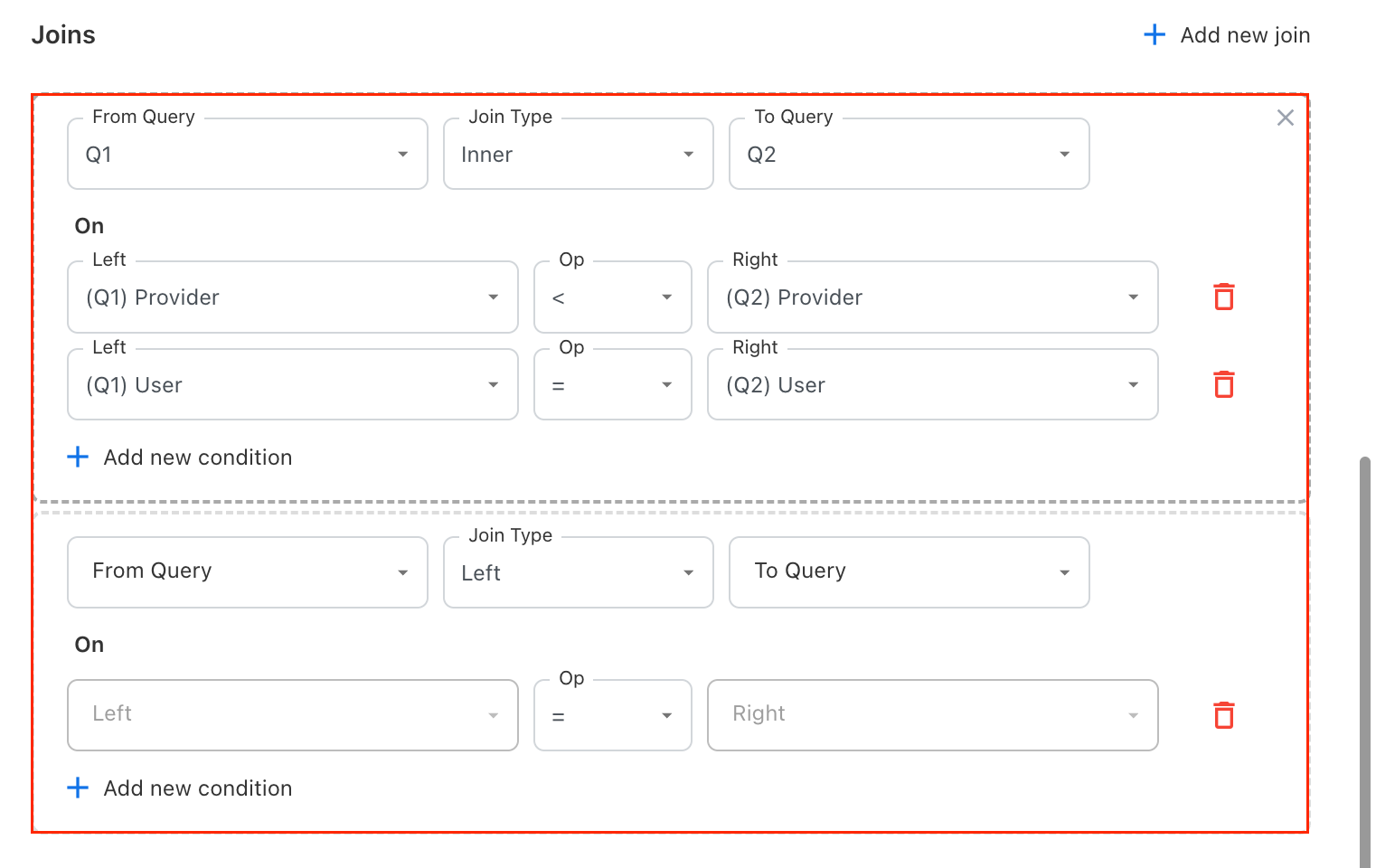This screenshot has width=1376, height=868.
Task: Add new condition to the Inner join
Action: coord(180,458)
